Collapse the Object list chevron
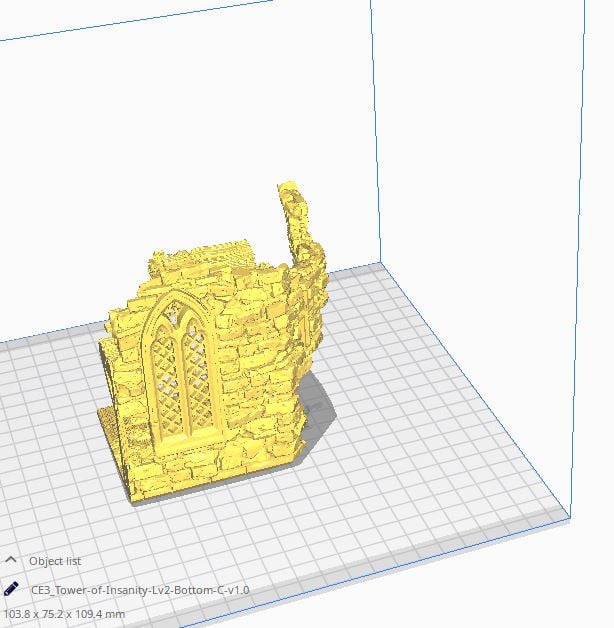Screen dimensions: 614x628 coord(11,560)
